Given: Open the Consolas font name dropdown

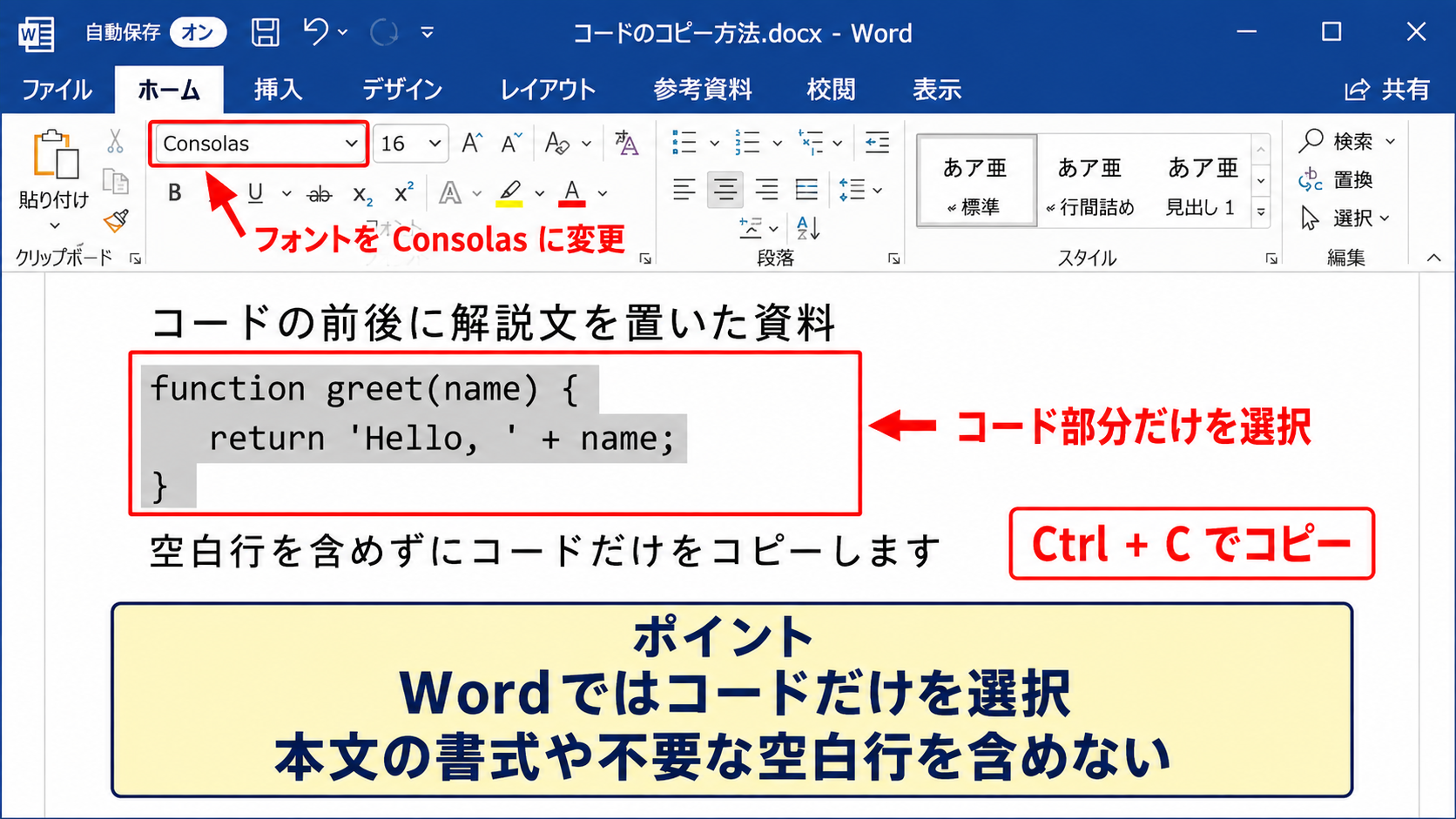Looking at the screenshot, I should pyautogui.click(x=351, y=144).
